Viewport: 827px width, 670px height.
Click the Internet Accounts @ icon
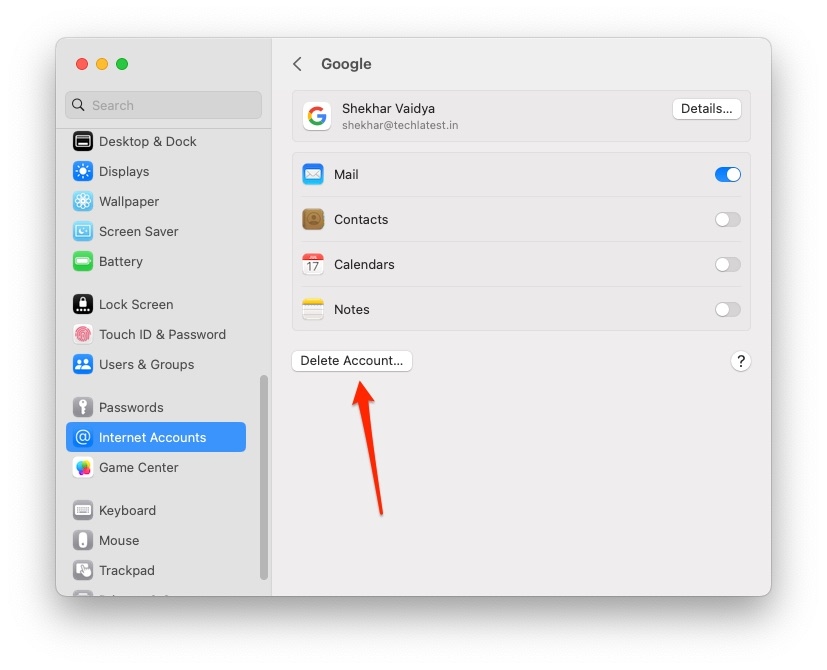tap(83, 437)
